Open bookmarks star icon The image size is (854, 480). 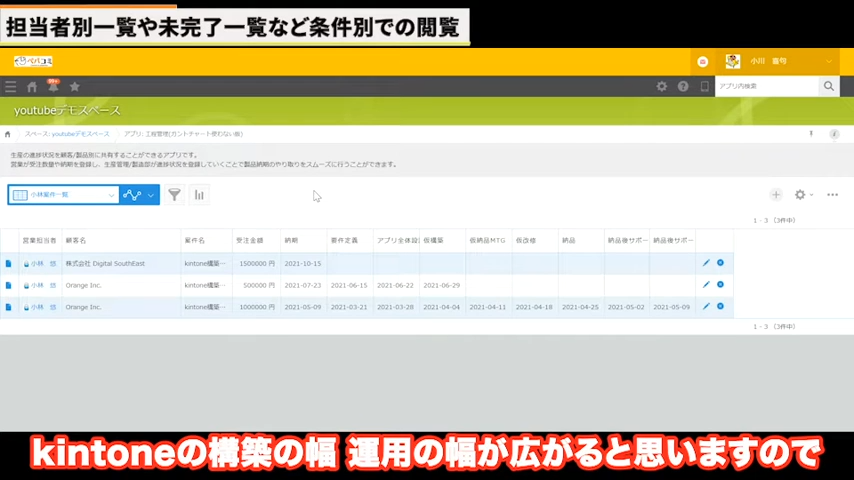pos(75,87)
